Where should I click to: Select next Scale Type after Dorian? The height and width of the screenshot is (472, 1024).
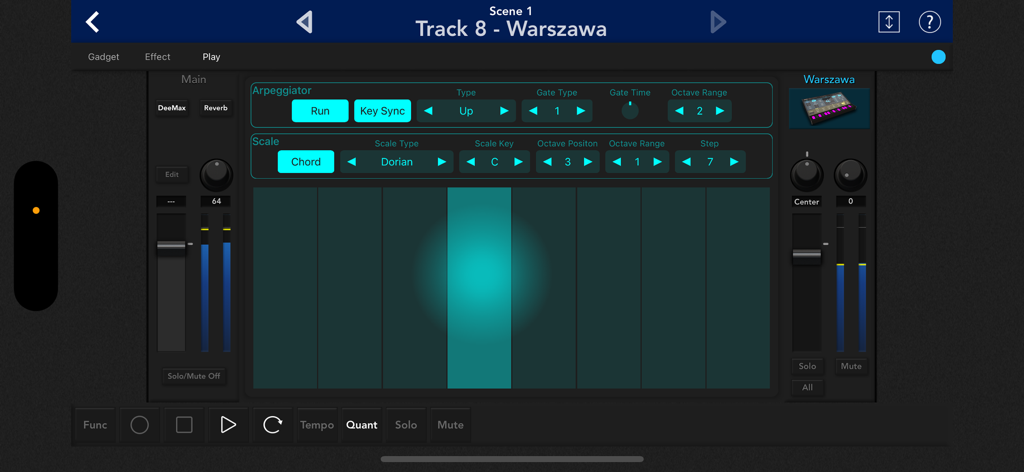click(442, 162)
